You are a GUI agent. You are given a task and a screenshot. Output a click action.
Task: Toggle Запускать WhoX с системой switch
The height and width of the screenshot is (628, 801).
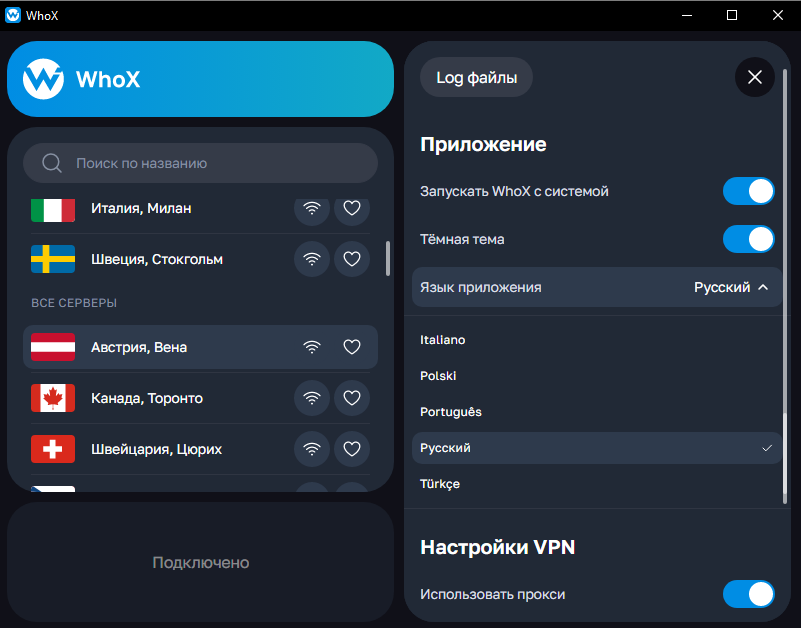[x=748, y=191]
